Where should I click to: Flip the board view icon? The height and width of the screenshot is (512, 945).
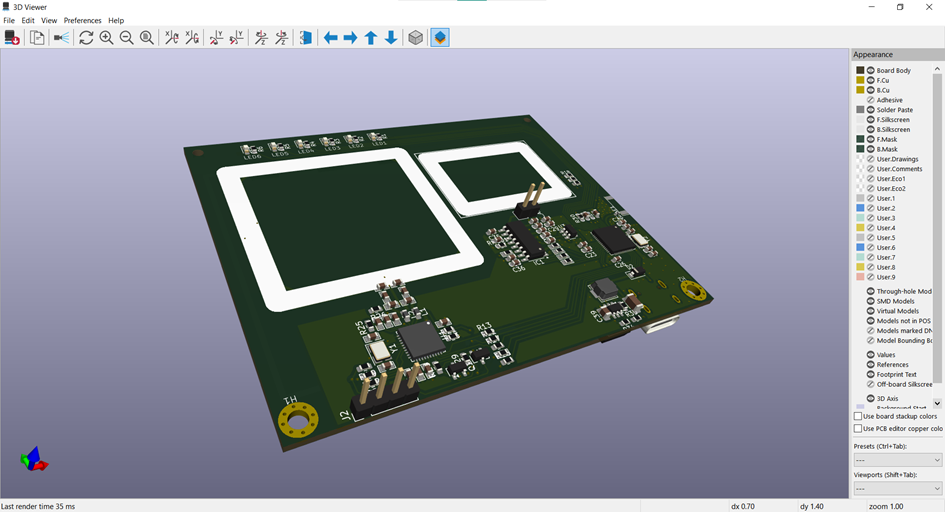tap(305, 38)
